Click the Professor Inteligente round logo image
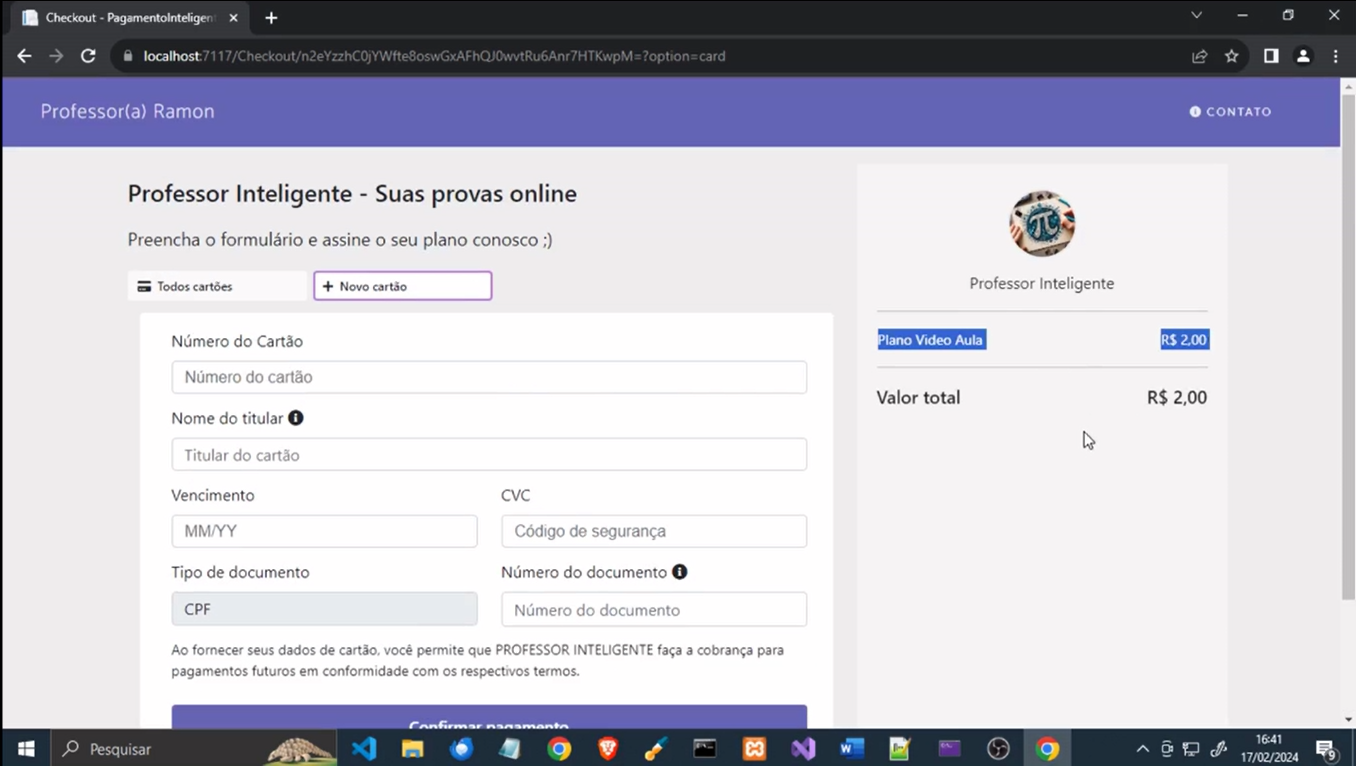1356x766 pixels. click(x=1042, y=224)
